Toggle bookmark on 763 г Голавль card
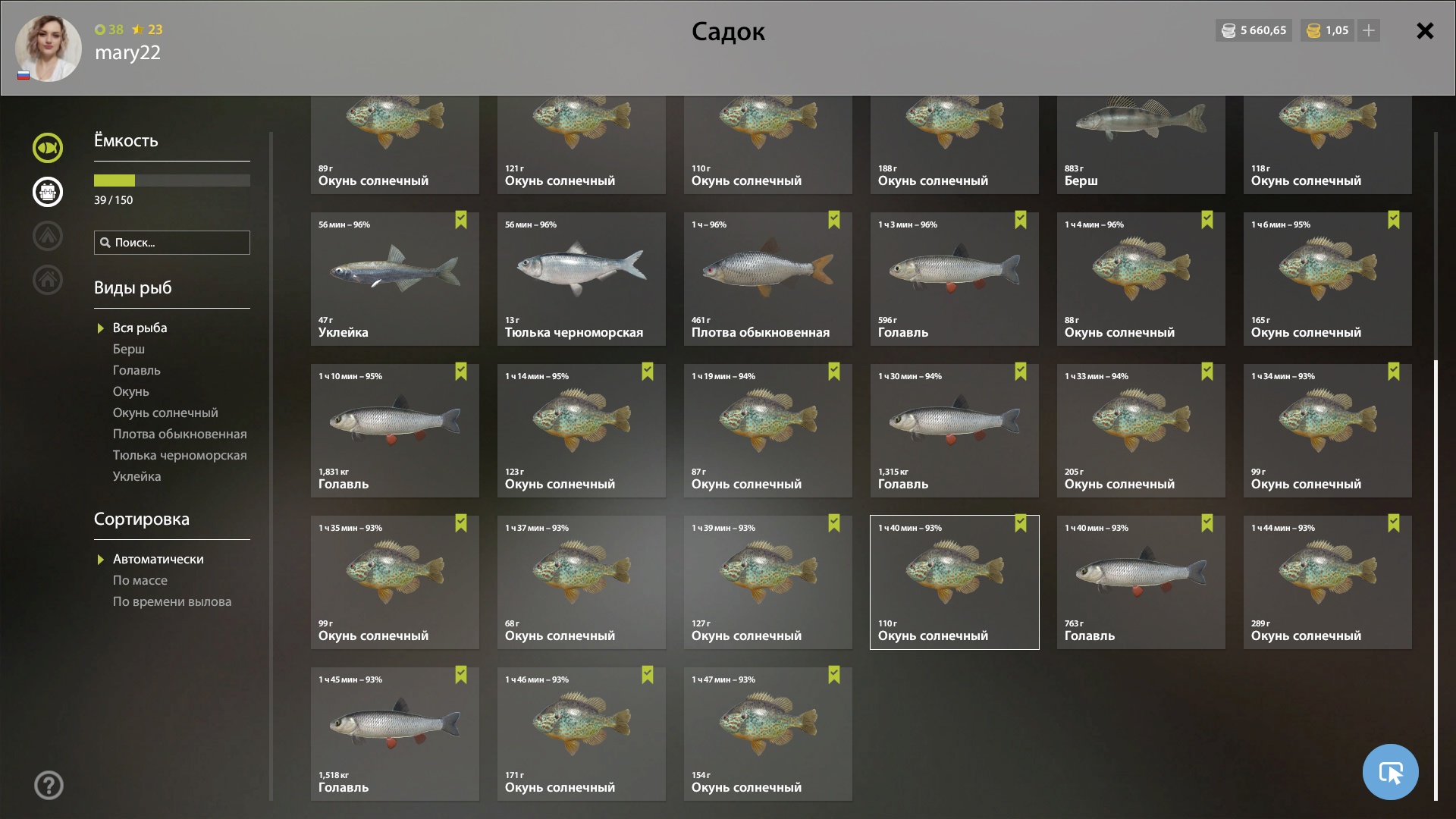The image size is (1456, 819). point(1207,523)
